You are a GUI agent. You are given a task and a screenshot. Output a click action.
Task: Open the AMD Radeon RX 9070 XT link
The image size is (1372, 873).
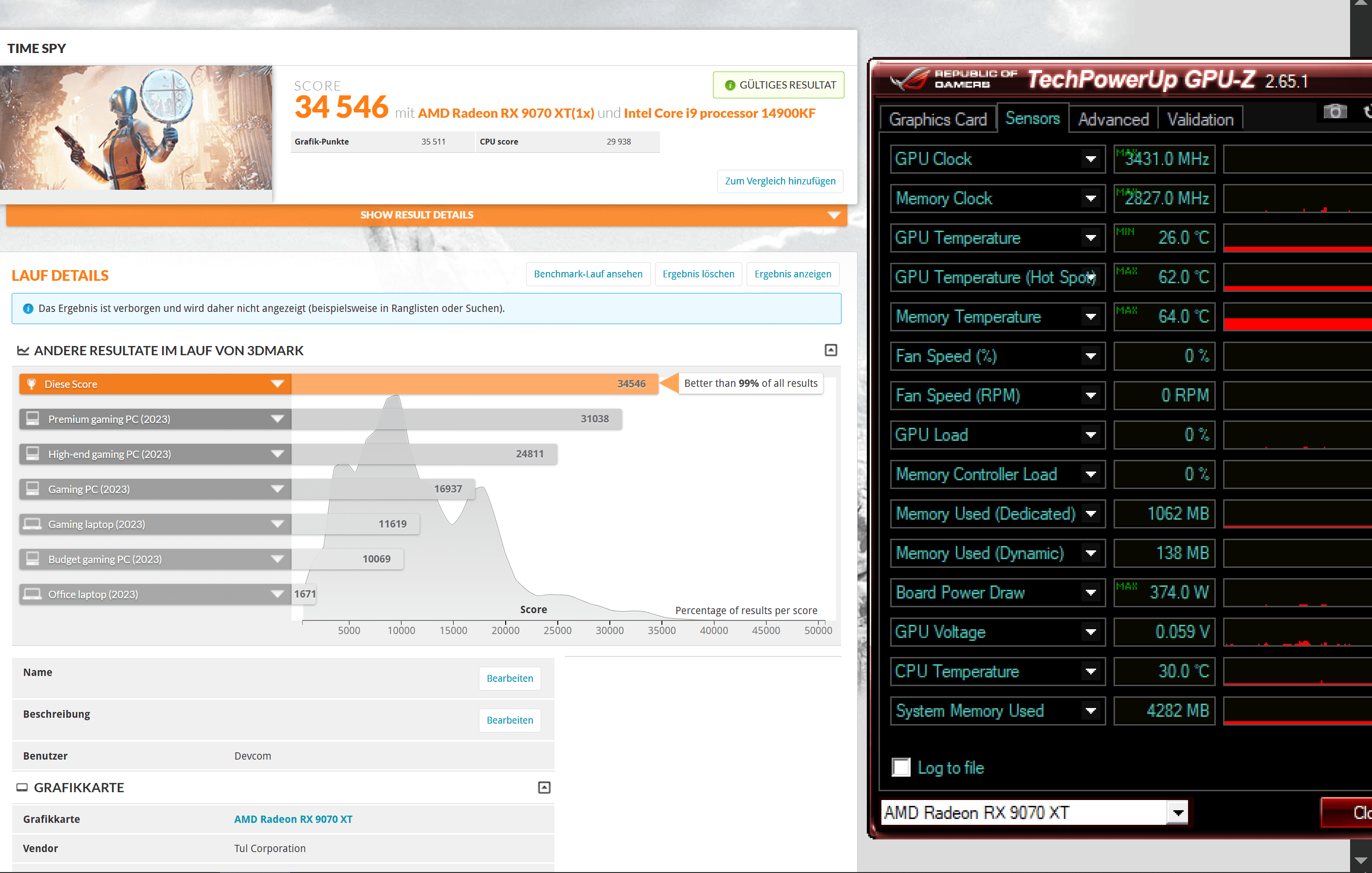coord(293,819)
